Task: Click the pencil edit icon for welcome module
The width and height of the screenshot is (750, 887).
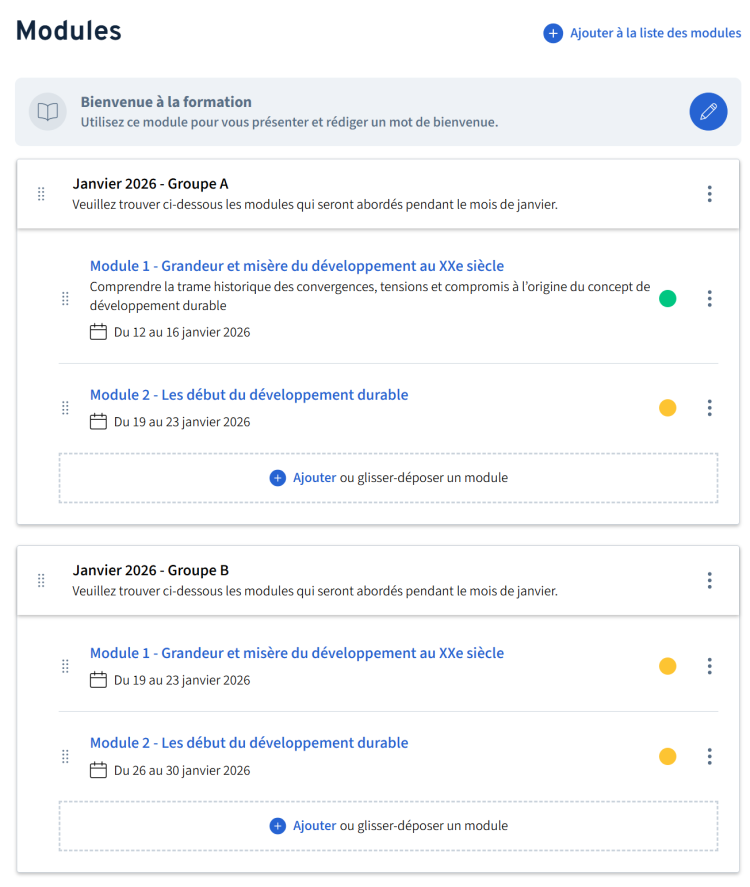Action: click(708, 111)
